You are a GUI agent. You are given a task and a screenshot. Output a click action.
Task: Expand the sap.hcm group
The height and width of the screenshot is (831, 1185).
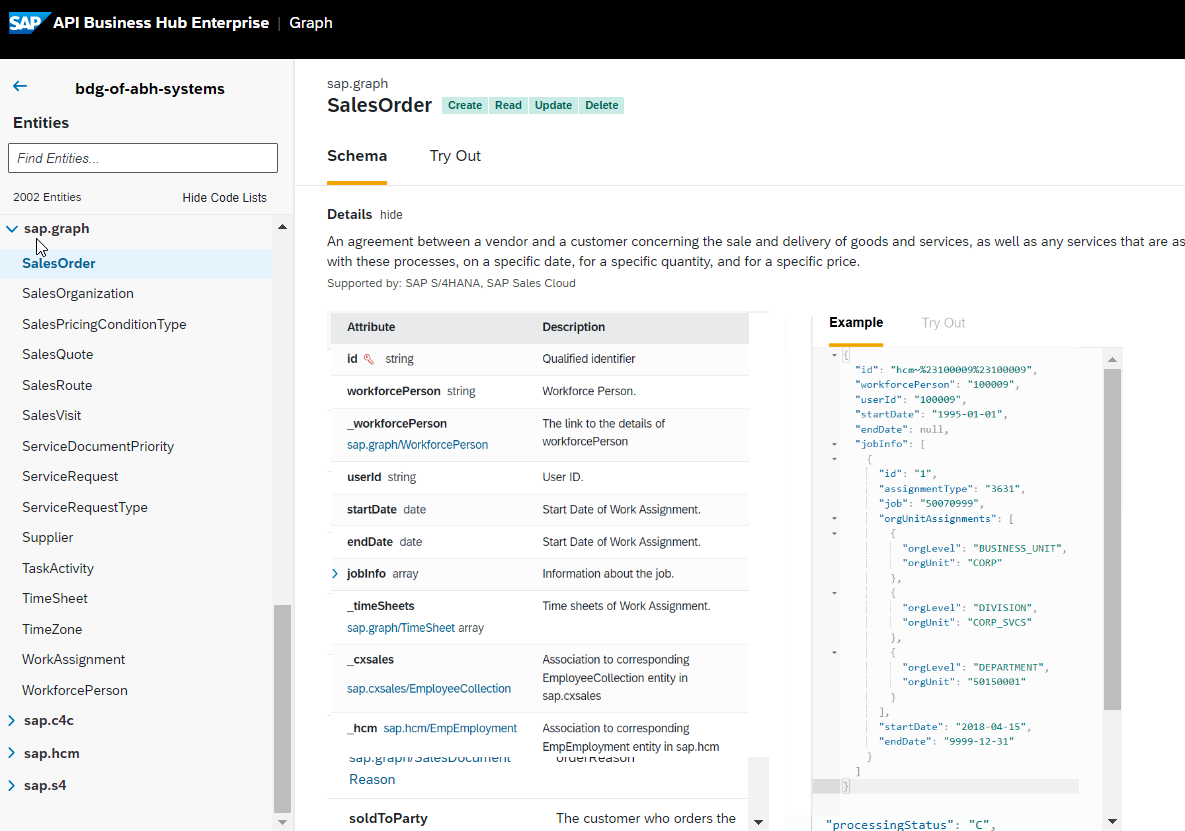click(x=11, y=753)
